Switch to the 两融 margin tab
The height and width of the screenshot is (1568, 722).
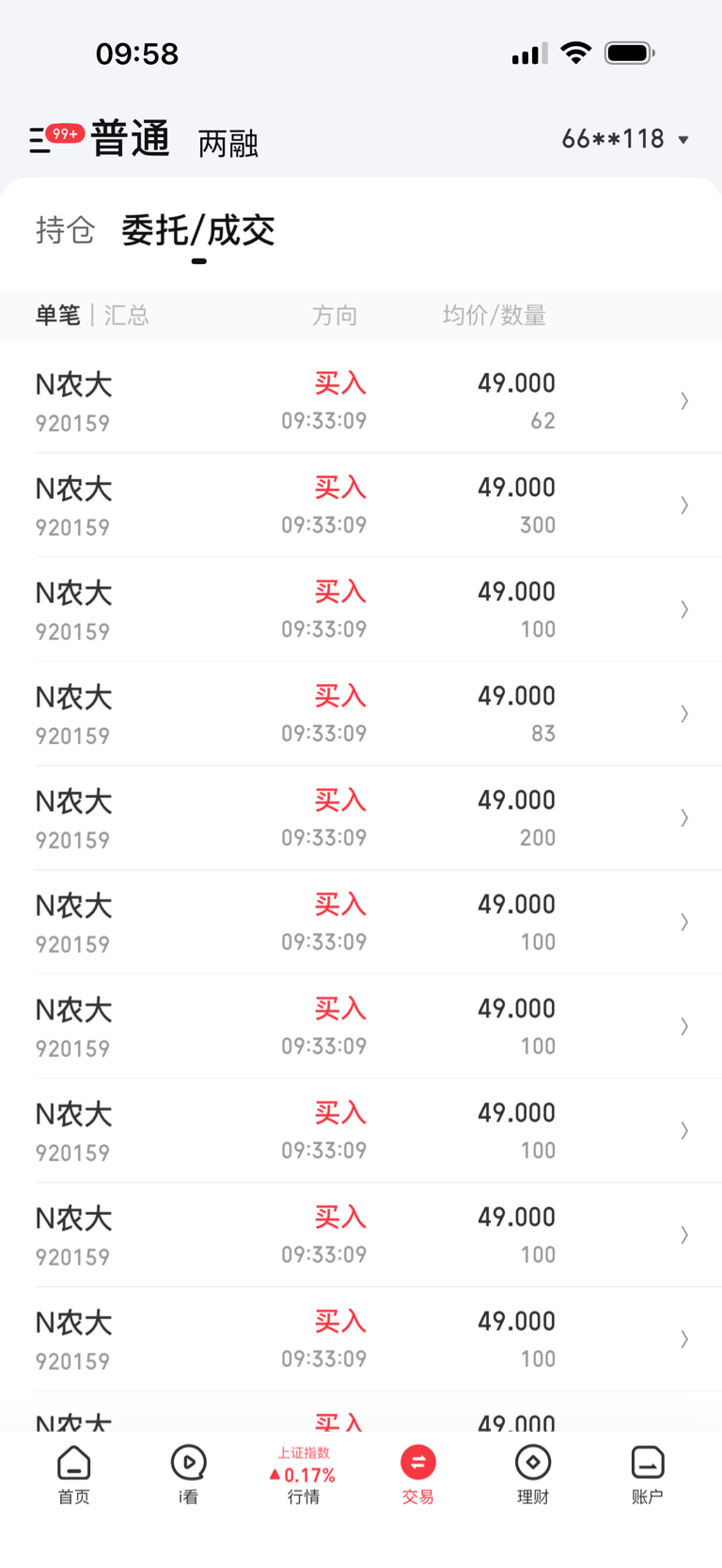pyautogui.click(x=228, y=144)
